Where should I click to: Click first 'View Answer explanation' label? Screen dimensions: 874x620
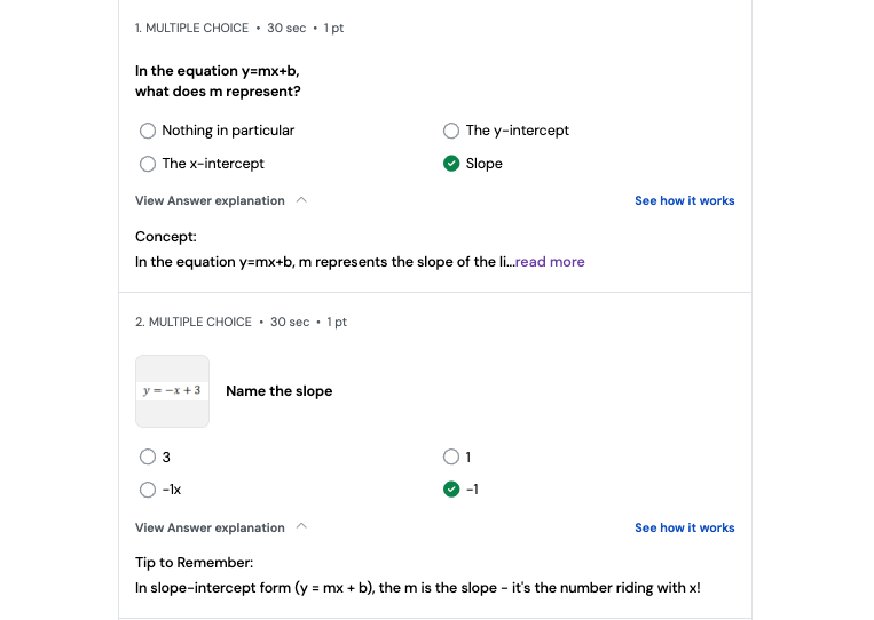point(210,201)
